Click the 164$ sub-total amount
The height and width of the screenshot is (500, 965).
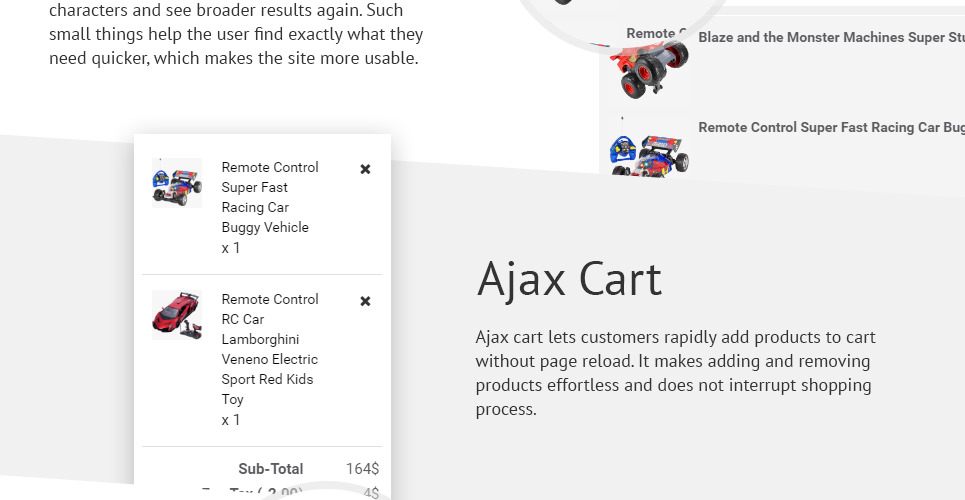click(362, 469)
